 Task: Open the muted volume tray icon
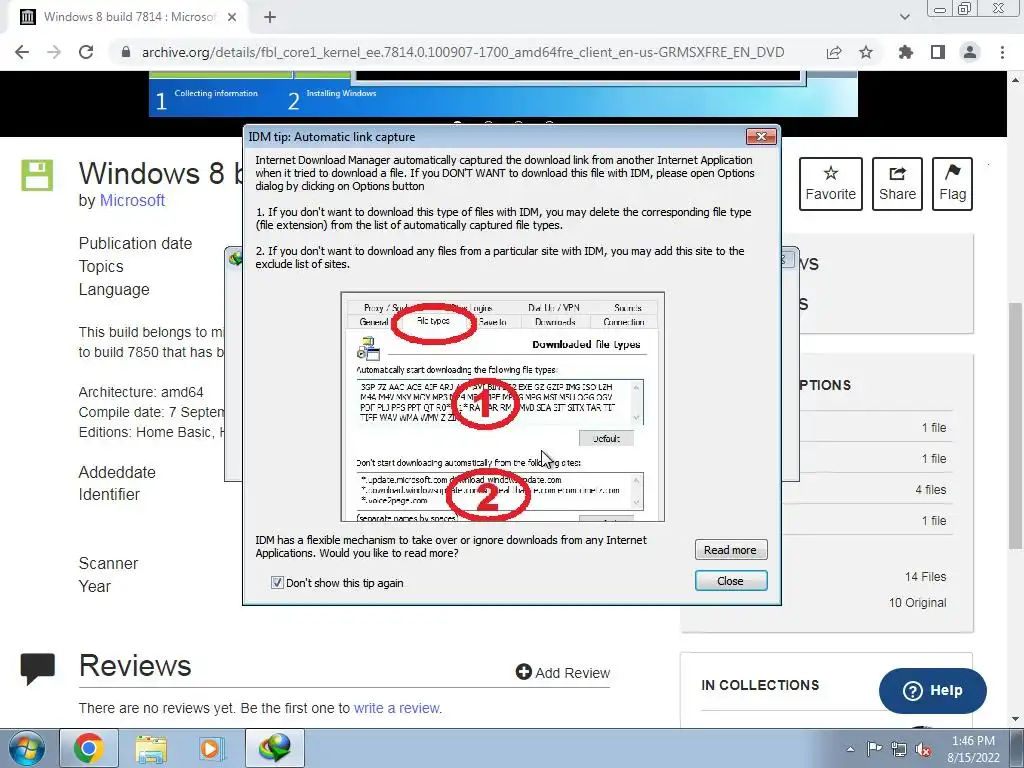coord(923,749)
